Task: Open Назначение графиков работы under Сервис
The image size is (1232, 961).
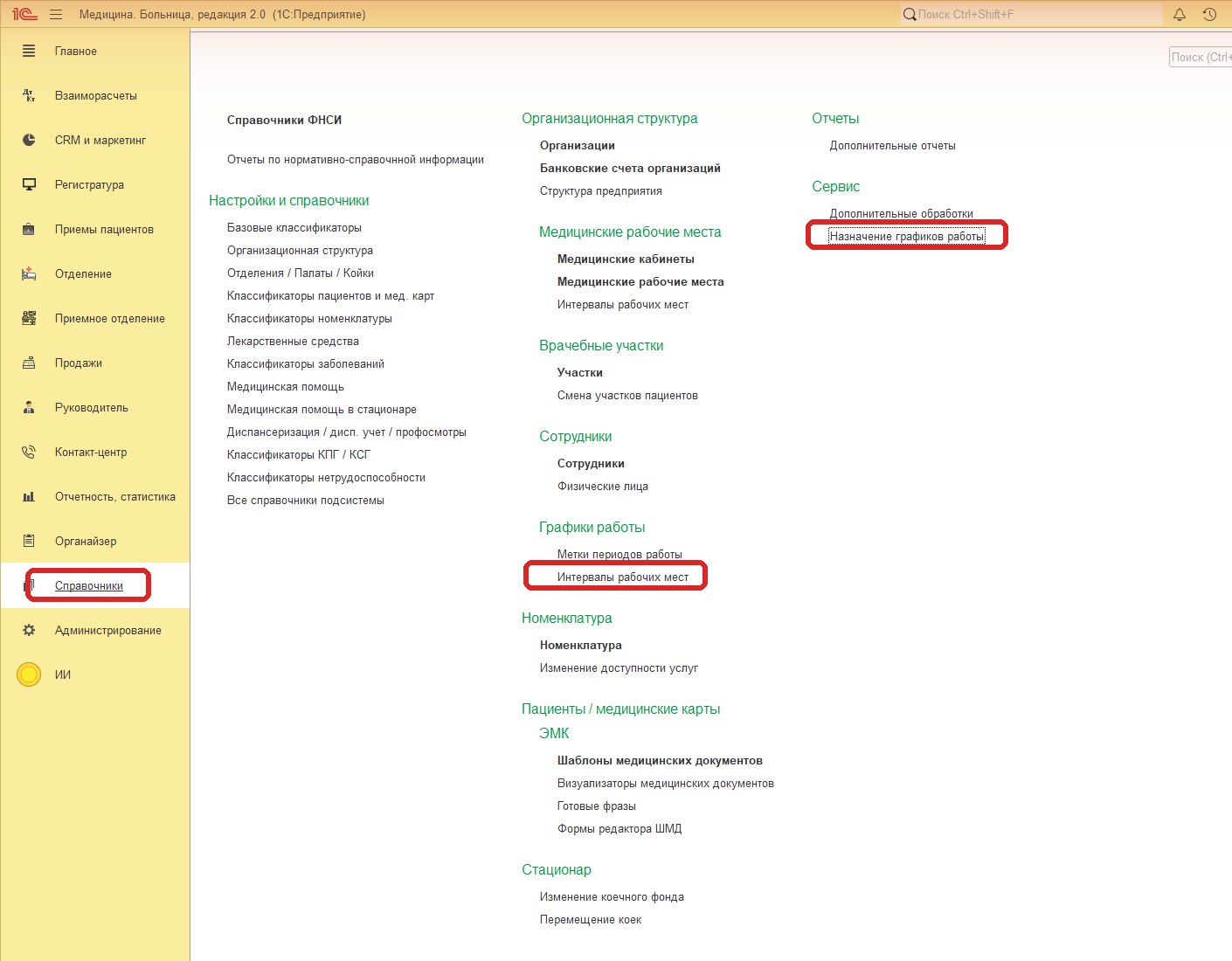Action: coord(907,236)
